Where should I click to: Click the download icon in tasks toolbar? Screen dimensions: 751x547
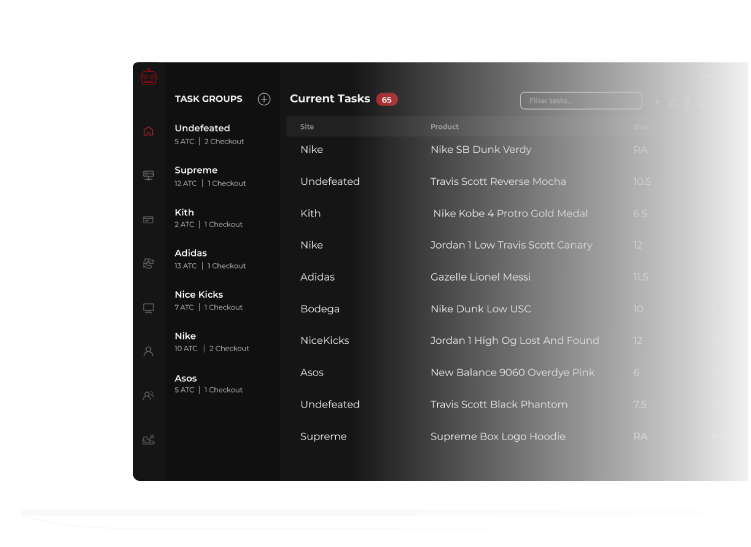[719, 102]
